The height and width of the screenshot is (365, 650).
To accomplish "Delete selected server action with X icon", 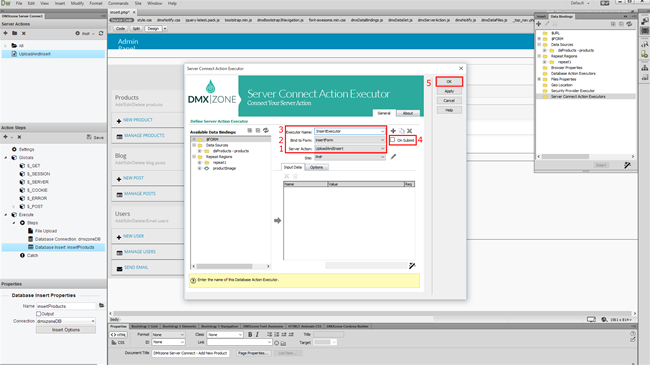I will click(24, 33).
